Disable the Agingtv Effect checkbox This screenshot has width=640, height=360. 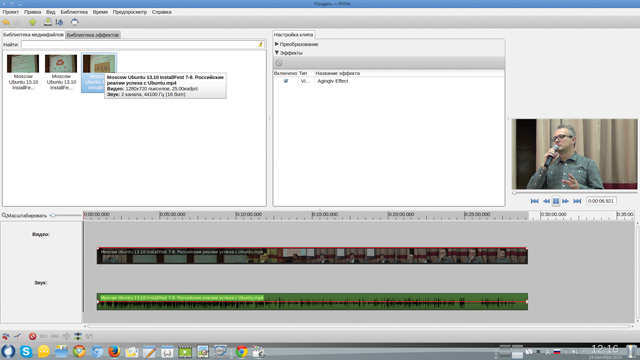pyautogui.click(x=286, y=81)
